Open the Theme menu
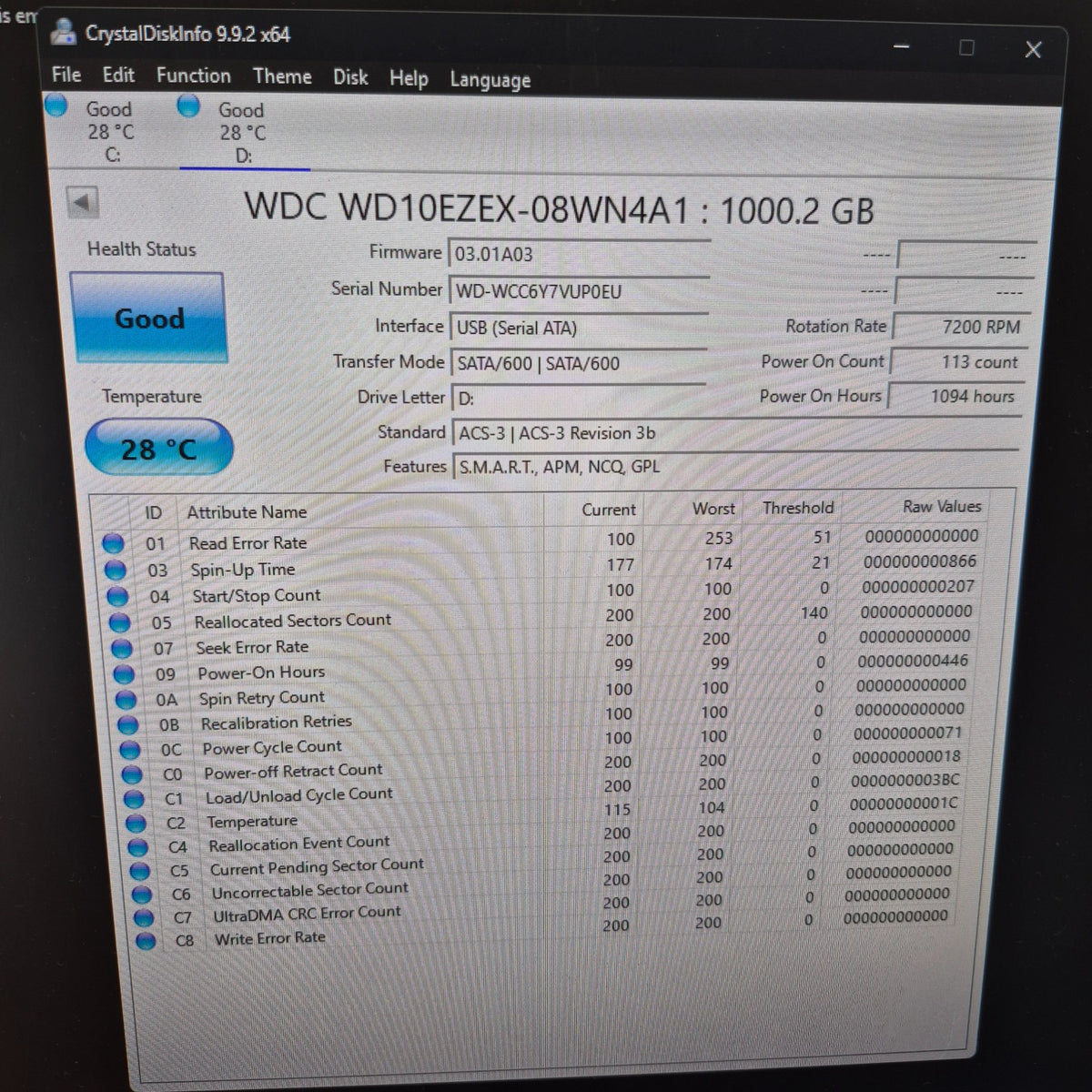This screenshot has width=1092, height=1092. [x=282, y=76]
